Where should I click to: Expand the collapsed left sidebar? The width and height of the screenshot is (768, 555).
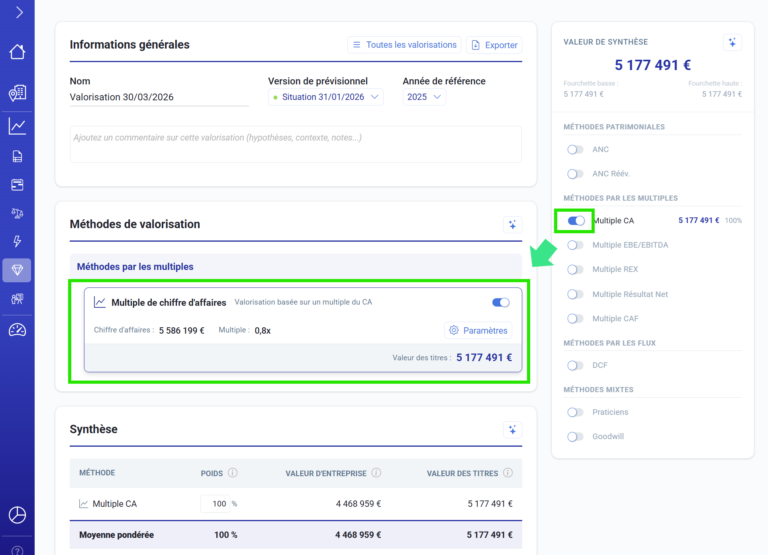[18, 13]
